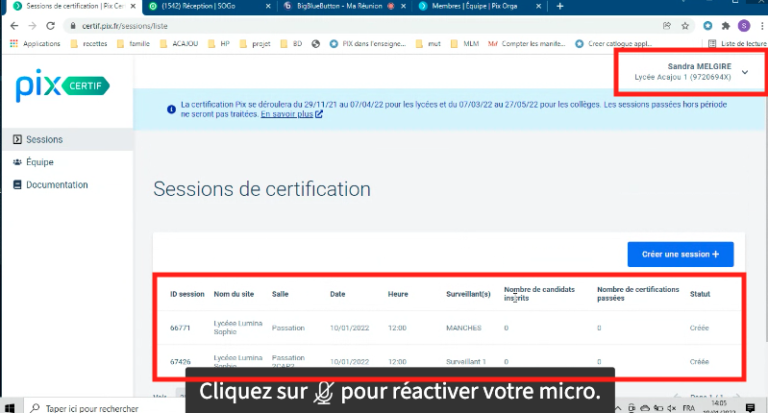Open the Chrome three-dot menu
The width and height of the screenshot is (768, 413).
point(762,26)
